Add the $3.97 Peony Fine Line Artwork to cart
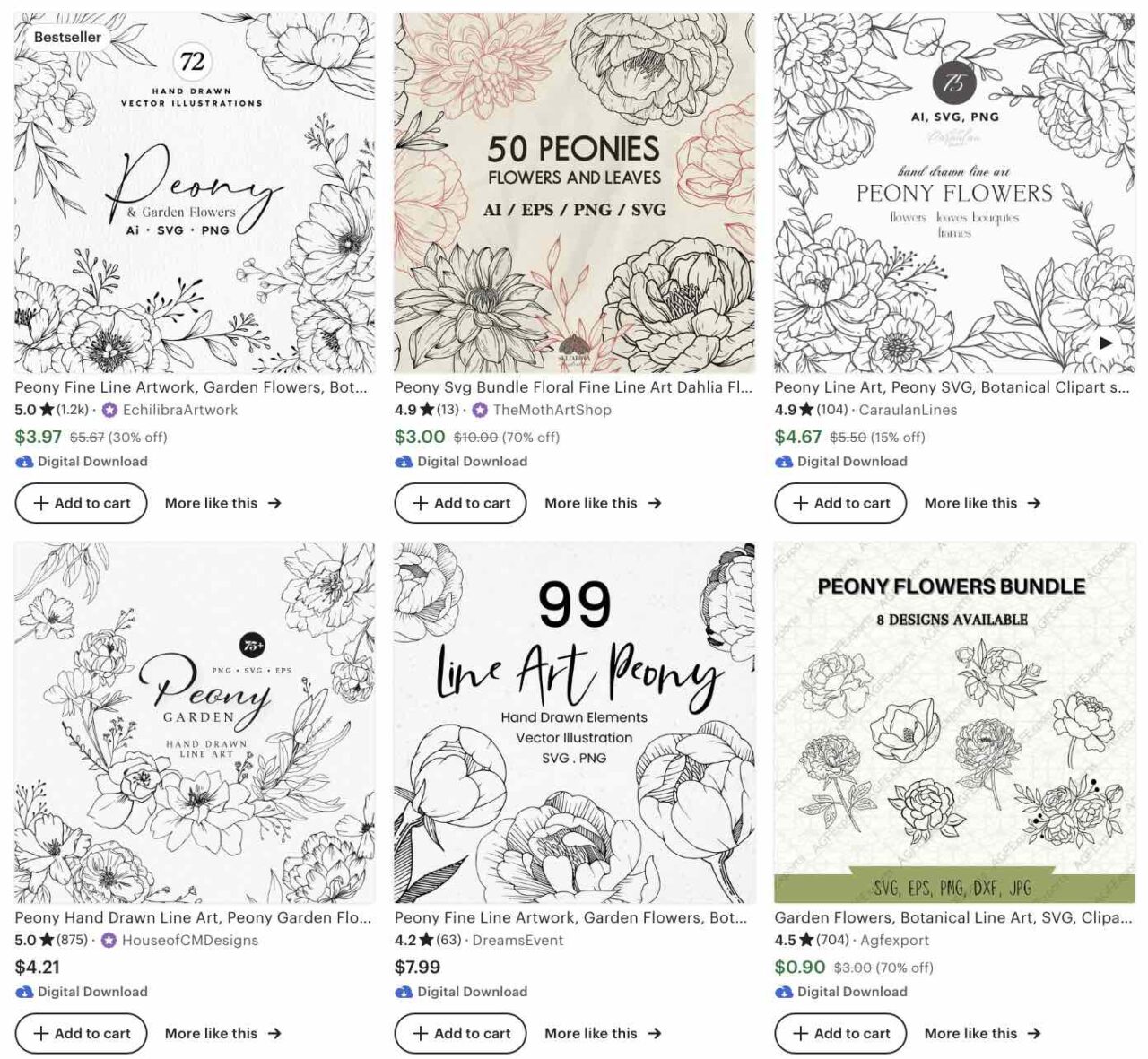 [x=81, y=503]
